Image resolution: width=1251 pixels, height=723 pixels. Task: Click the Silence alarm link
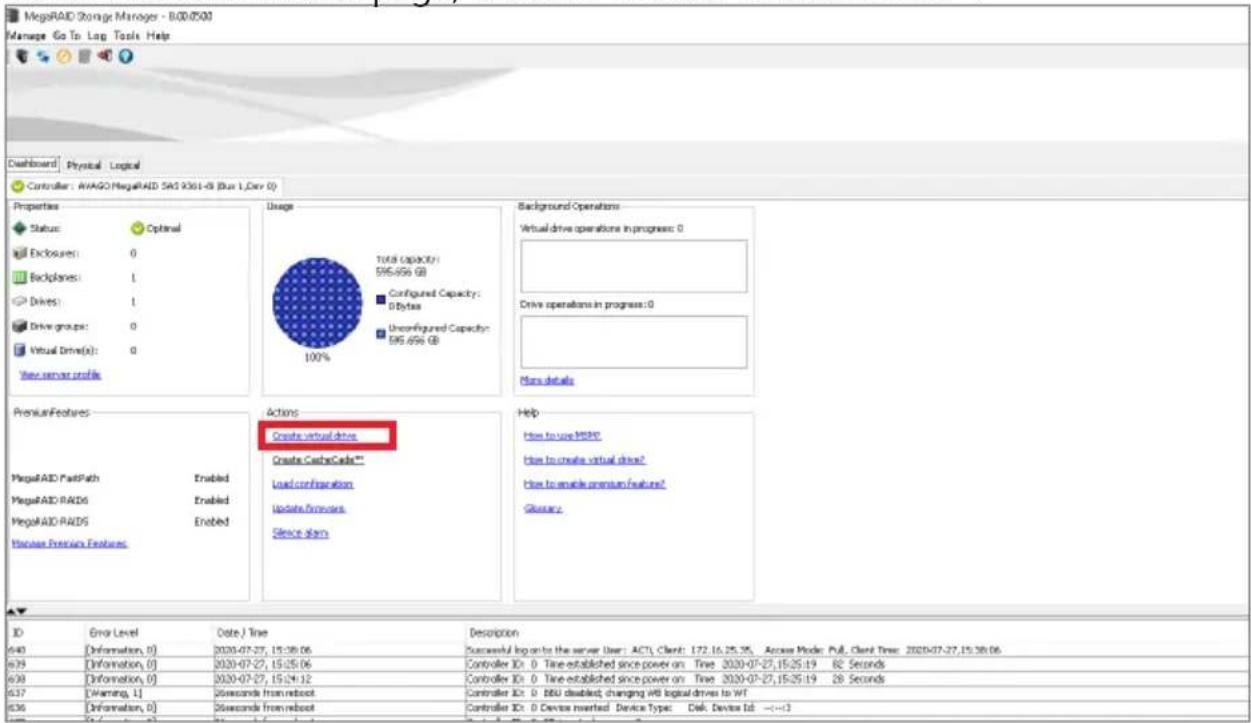tap(300, 532)
